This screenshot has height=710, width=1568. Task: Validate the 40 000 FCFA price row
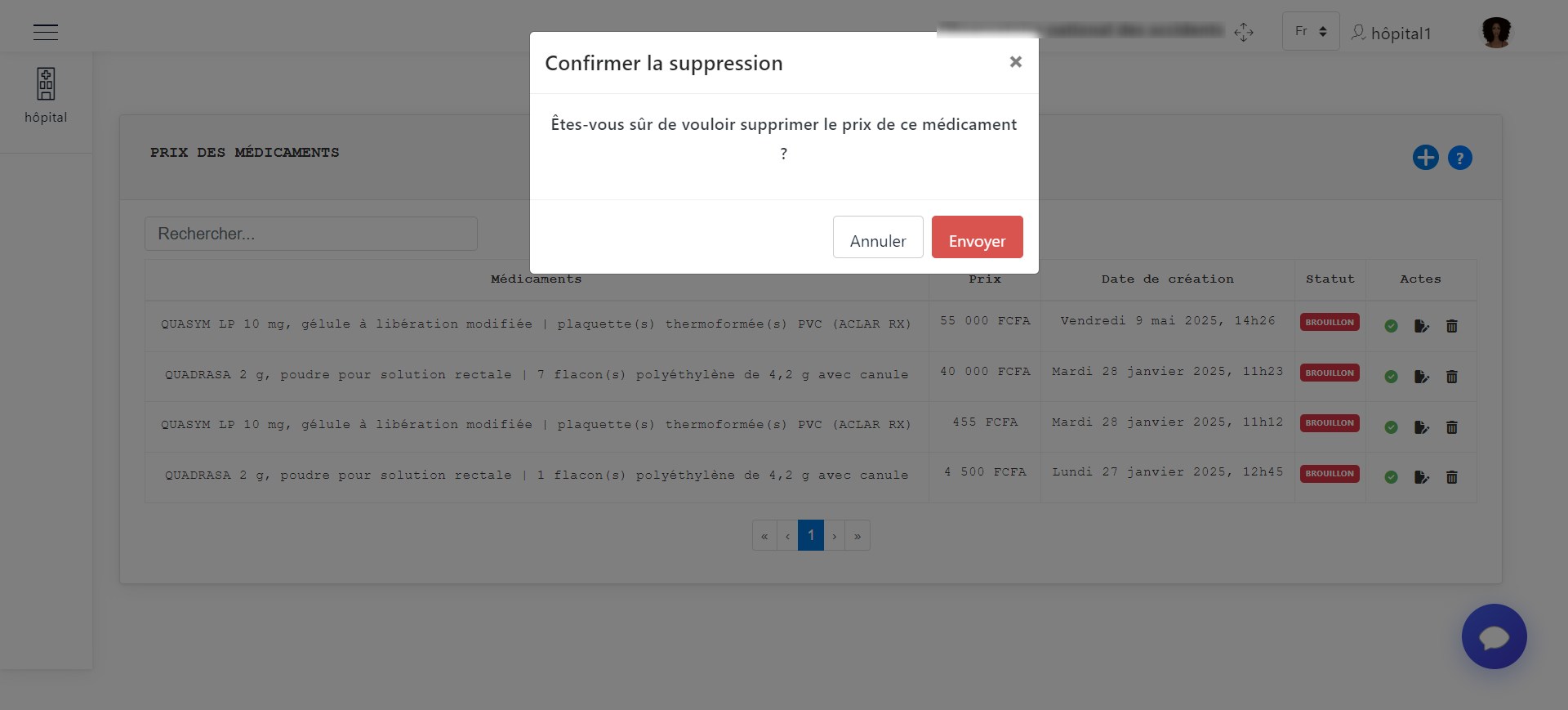point(1392,377)
